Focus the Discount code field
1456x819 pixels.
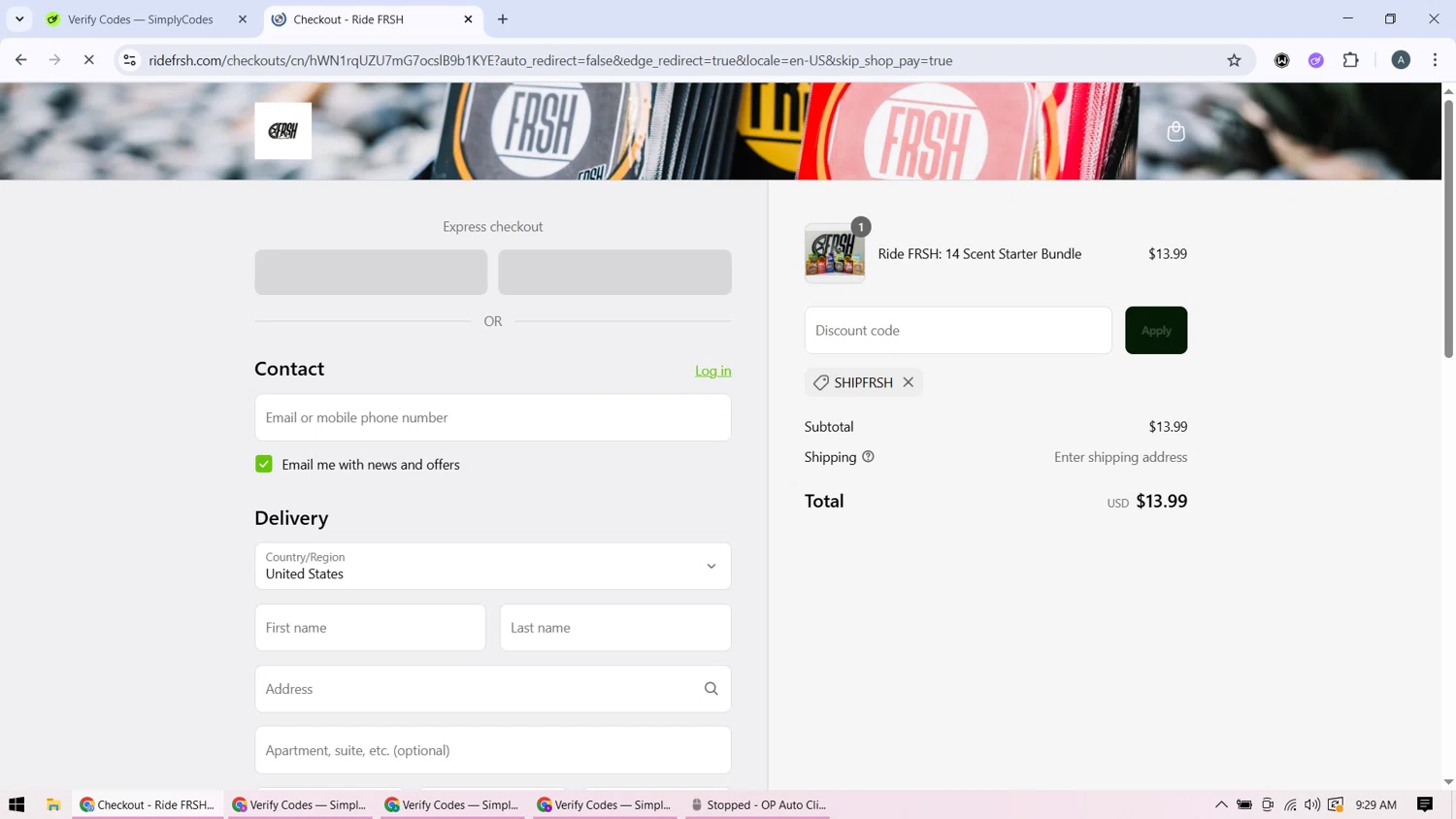pyautogui.click(x=958, y=330)
